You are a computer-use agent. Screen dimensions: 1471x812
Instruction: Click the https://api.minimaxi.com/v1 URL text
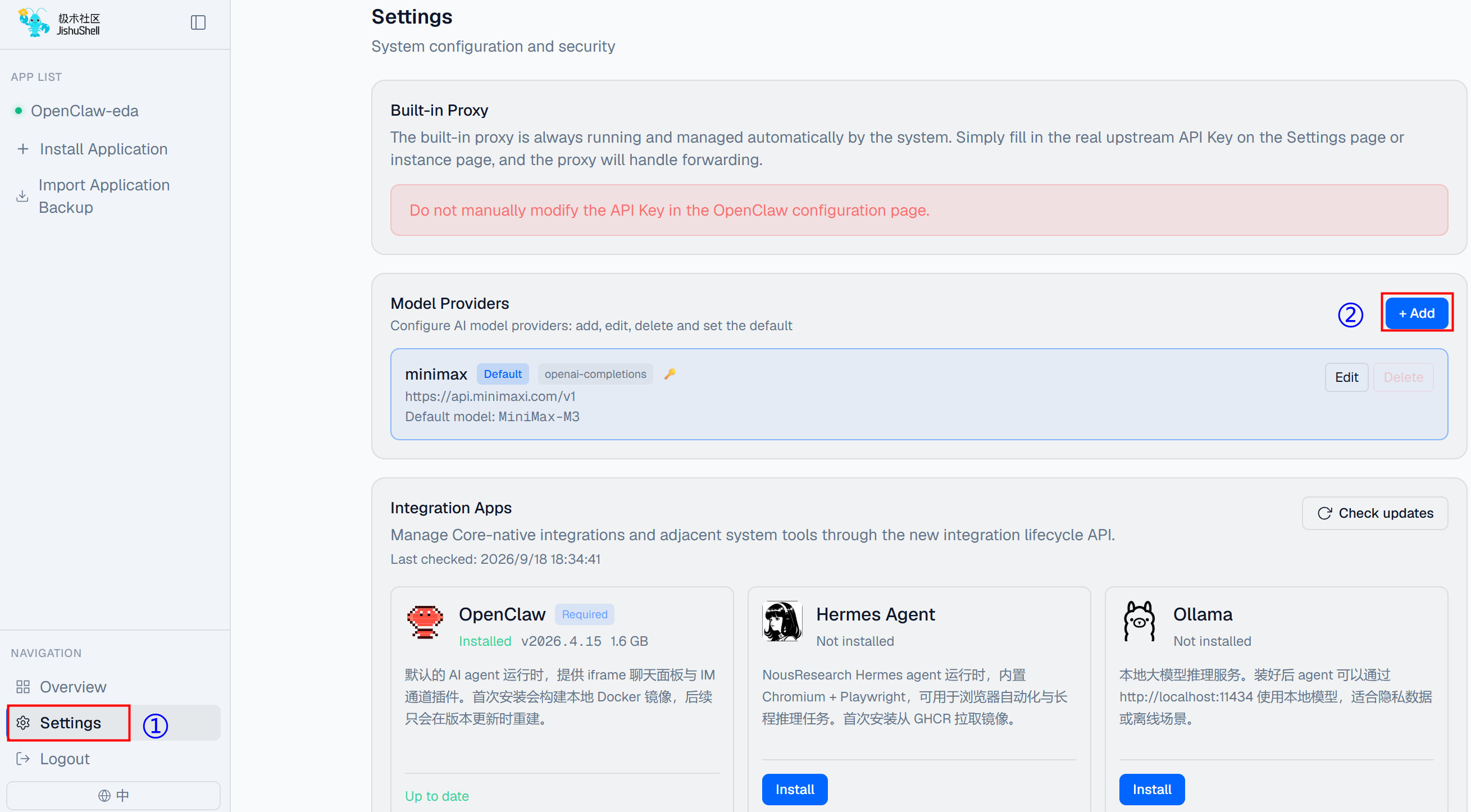pyautogui.click(x=490, y=396)
